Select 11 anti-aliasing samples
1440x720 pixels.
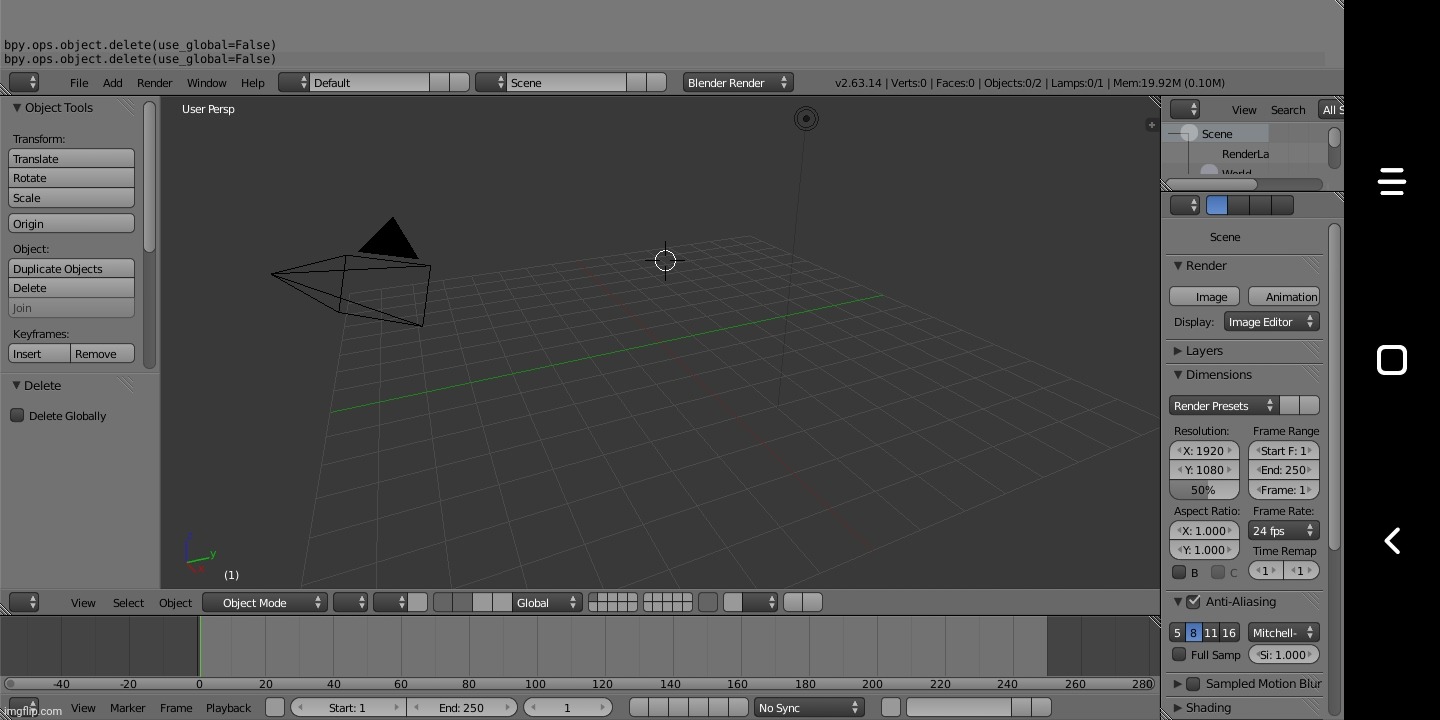click(x=1211, y=632)
